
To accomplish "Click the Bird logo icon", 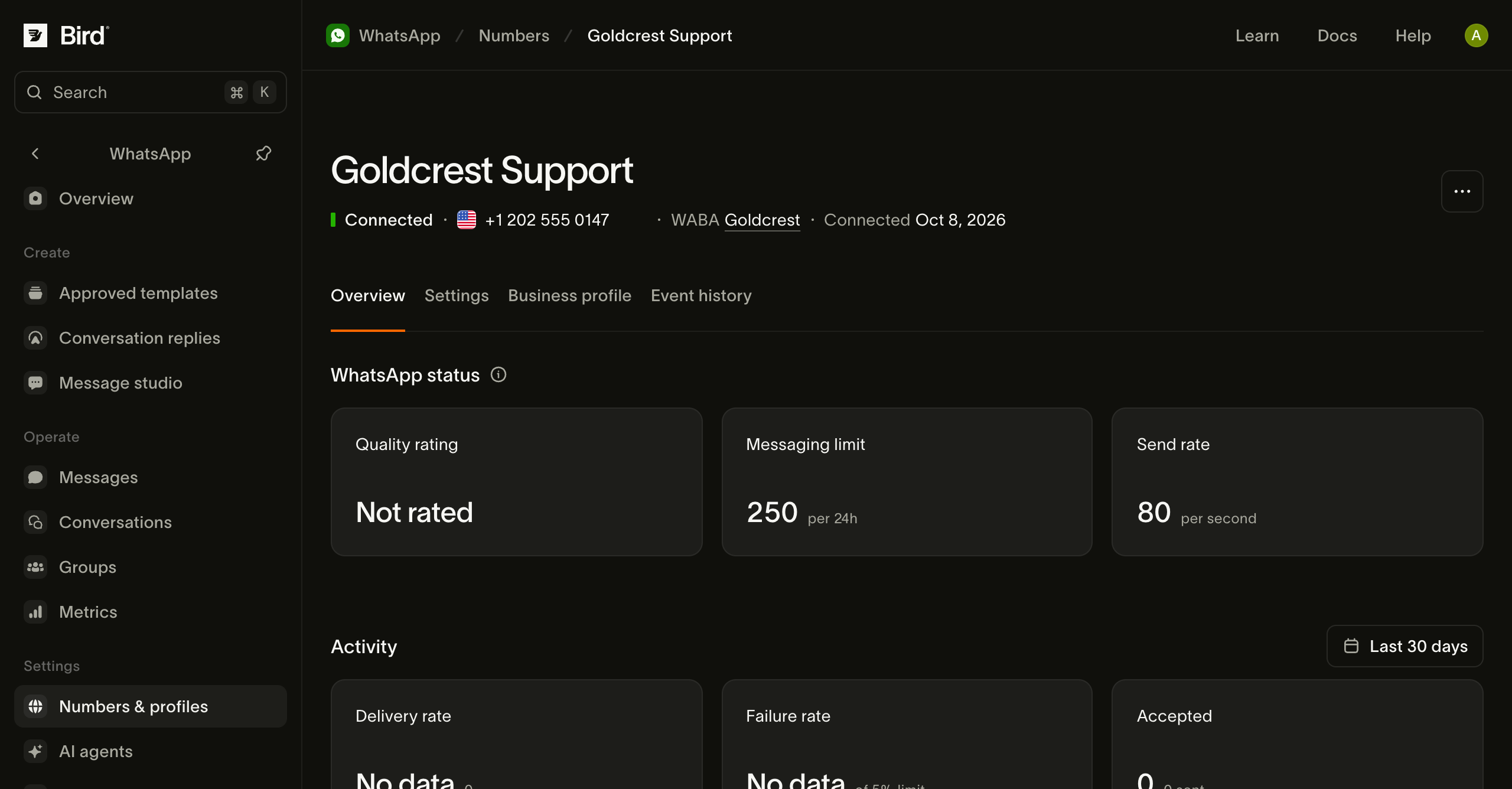I will click(35, 35).
